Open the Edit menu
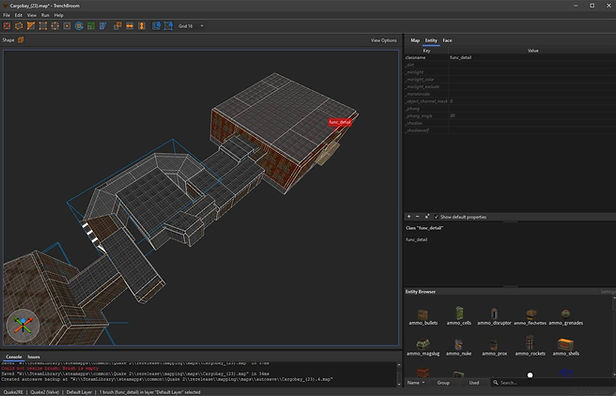This screenshot has width=616, height=396. 18,15
